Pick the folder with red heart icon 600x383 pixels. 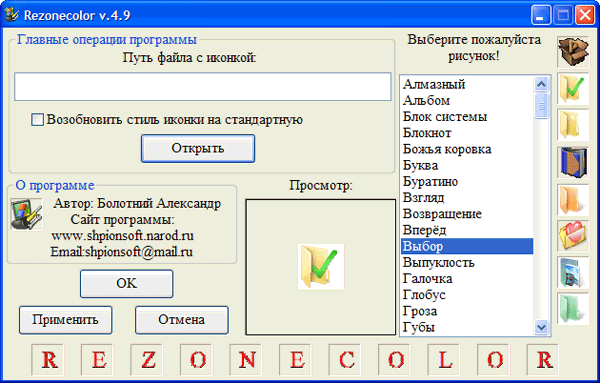pos(573,236)
